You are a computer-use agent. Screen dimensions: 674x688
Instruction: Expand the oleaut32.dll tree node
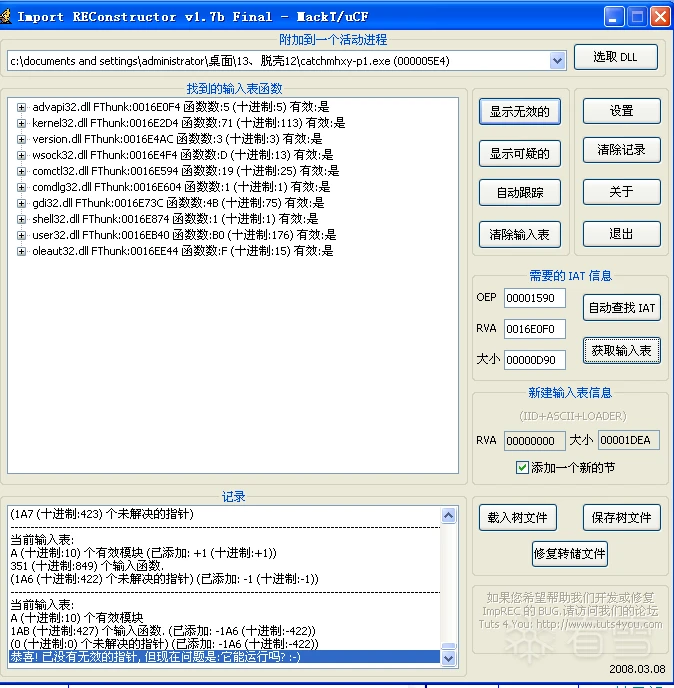click(x=21, y=251)
